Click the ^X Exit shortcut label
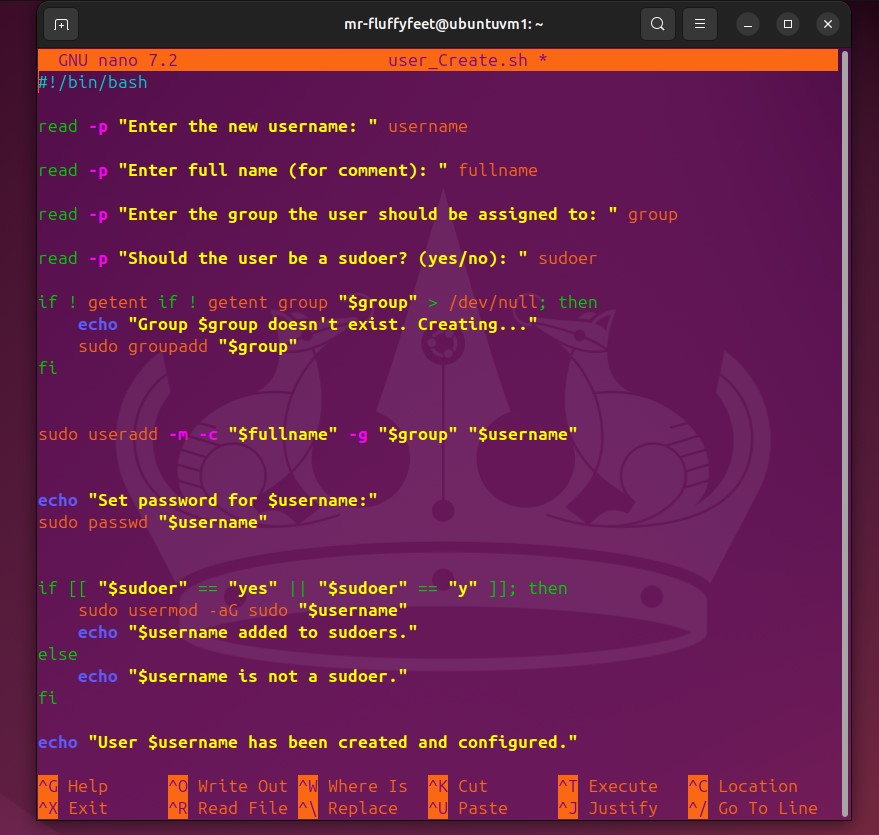 73,808
